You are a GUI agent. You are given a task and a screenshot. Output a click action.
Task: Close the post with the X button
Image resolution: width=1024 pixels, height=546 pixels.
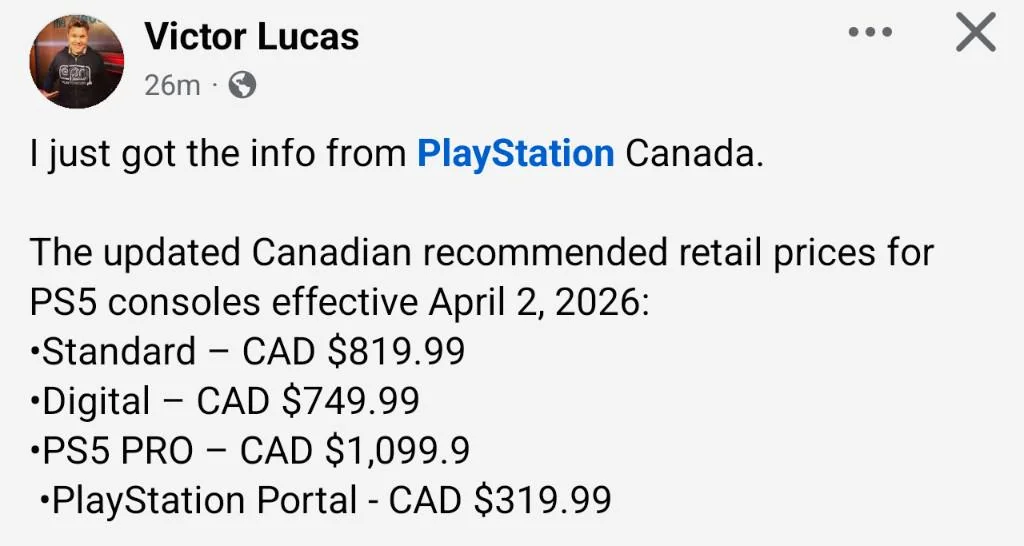click(975, 33)
